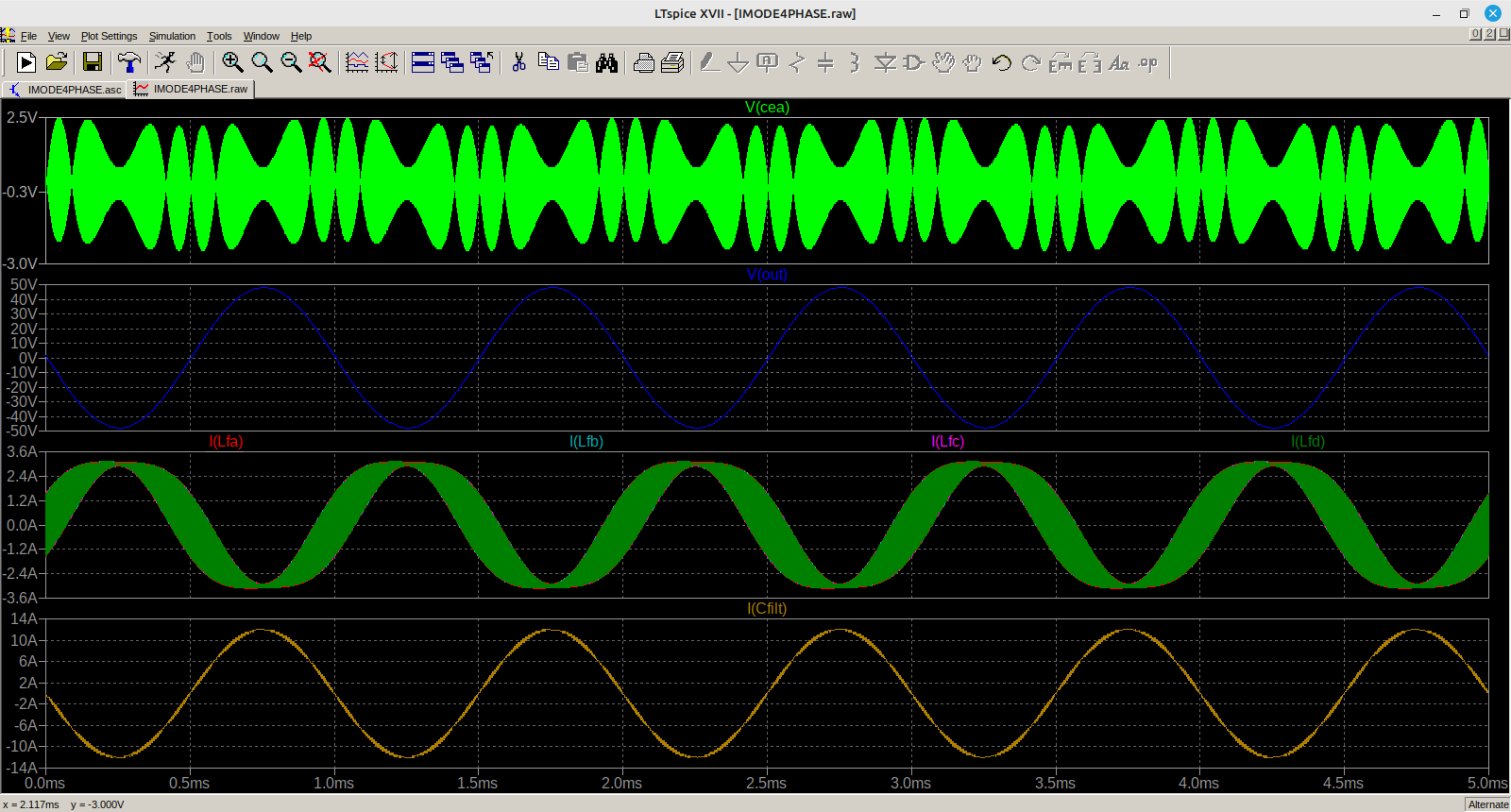Screen dimensions: 1511x812
Task: Click the I(Lfa) trace label
Action: coord(226,442)
